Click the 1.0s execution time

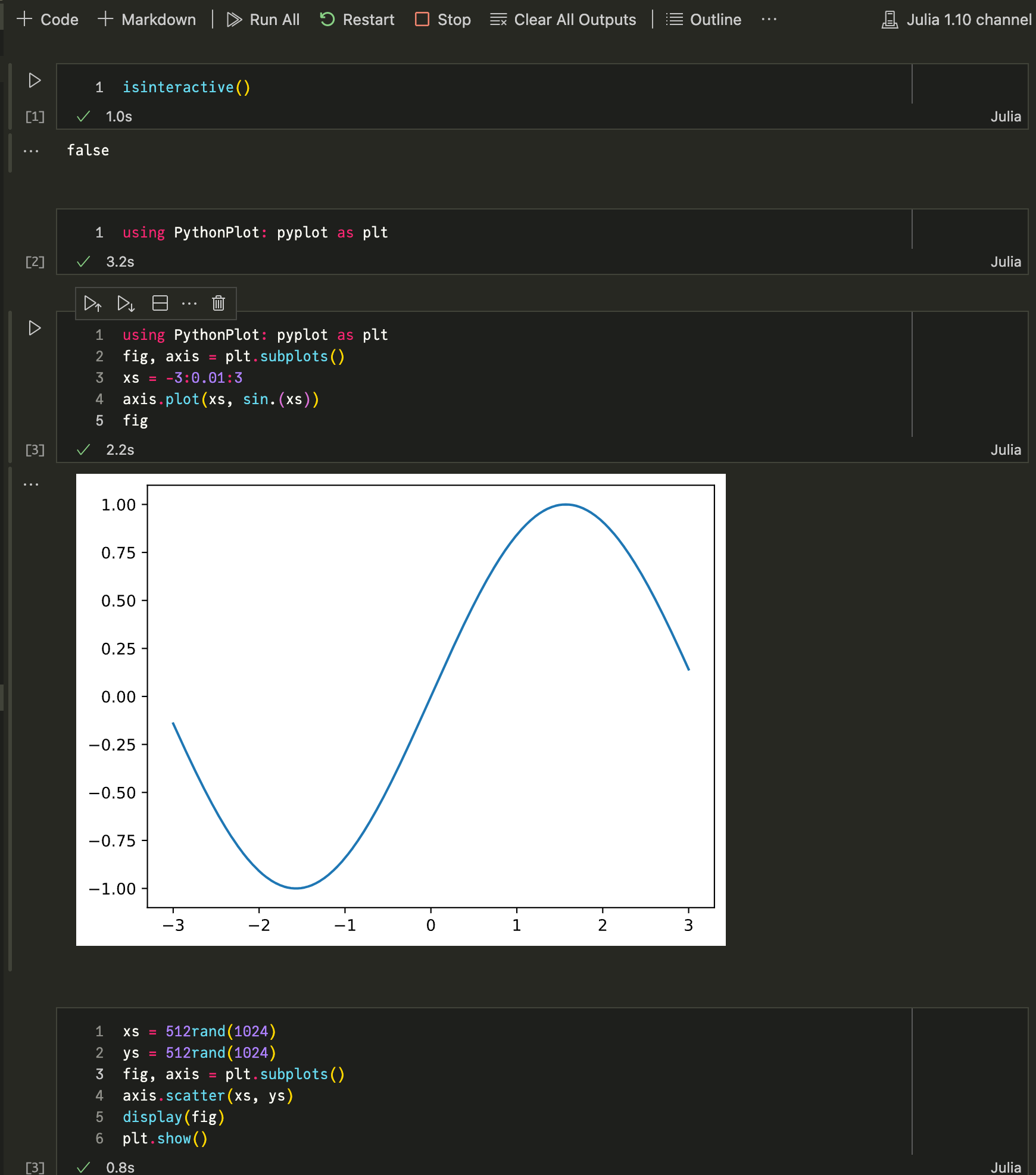click(119, 117)
